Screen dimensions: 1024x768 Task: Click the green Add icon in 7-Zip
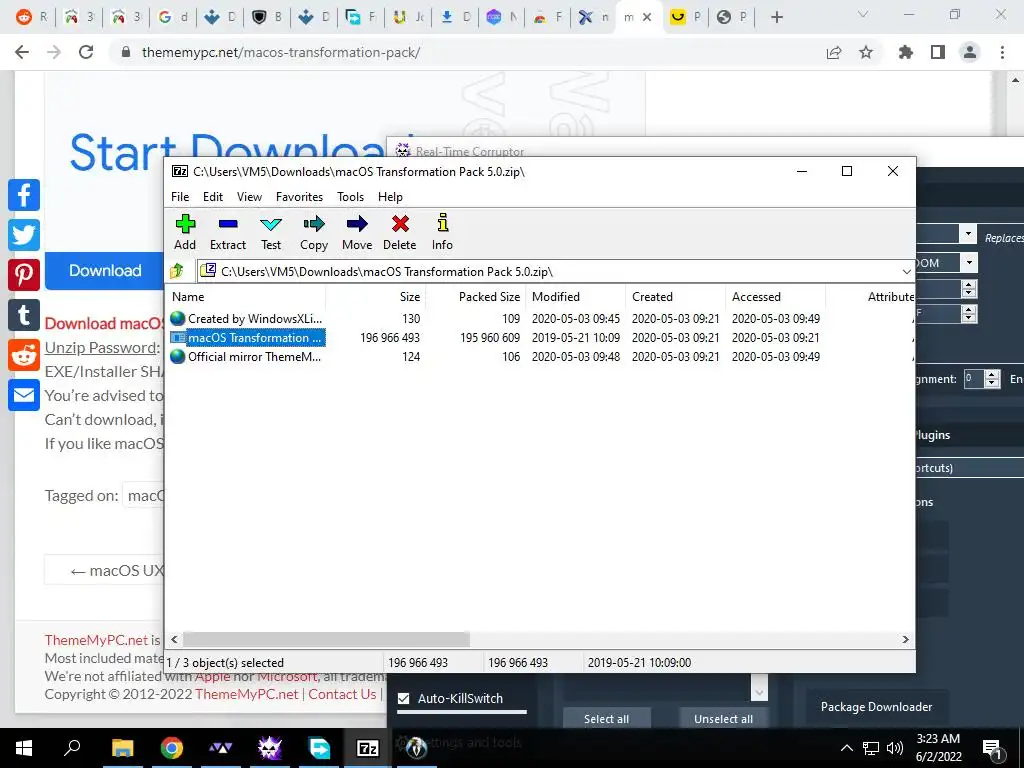185,224
